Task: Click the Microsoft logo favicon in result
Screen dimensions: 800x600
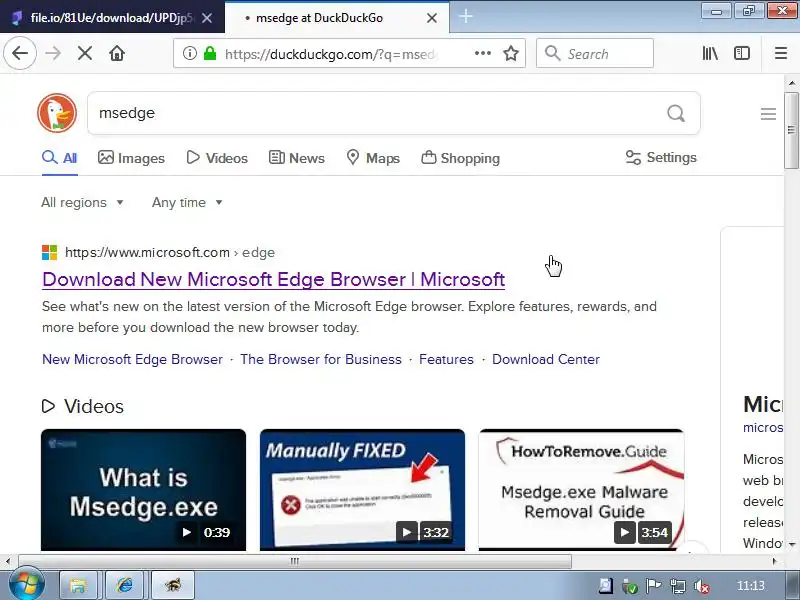Action: point(49,253)
